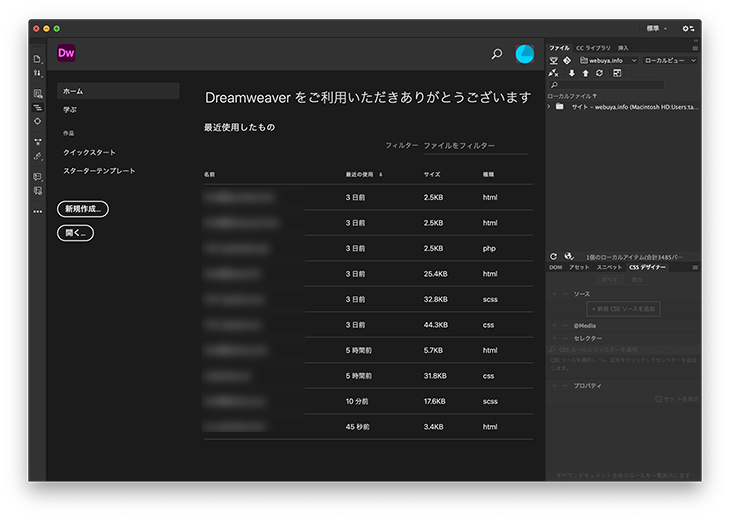This screenshot has width=730, height=519.
Task: Click the plus next to @Media
Action: tap(554, 325)
